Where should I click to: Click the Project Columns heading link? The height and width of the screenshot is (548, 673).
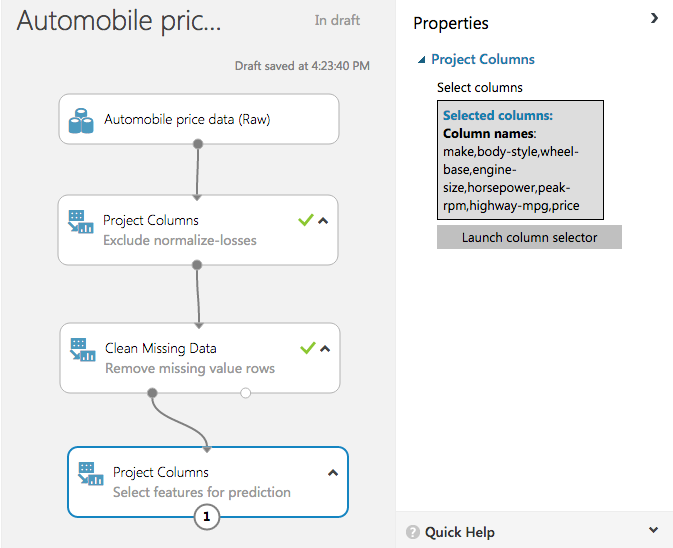[483, 59]
